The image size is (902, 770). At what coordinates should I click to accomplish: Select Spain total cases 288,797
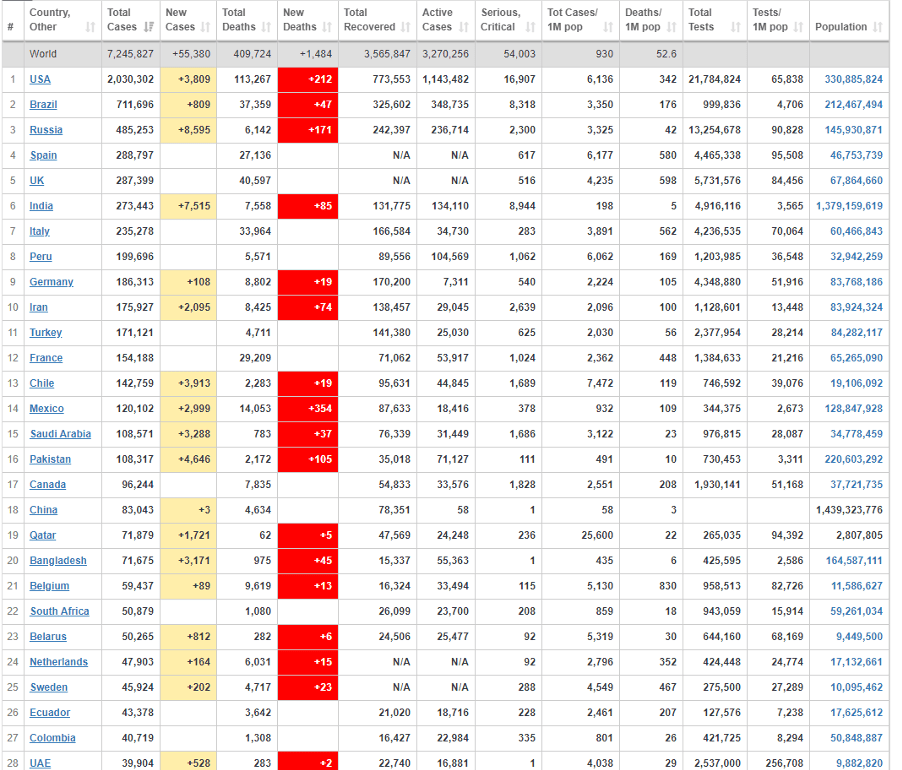135,155
